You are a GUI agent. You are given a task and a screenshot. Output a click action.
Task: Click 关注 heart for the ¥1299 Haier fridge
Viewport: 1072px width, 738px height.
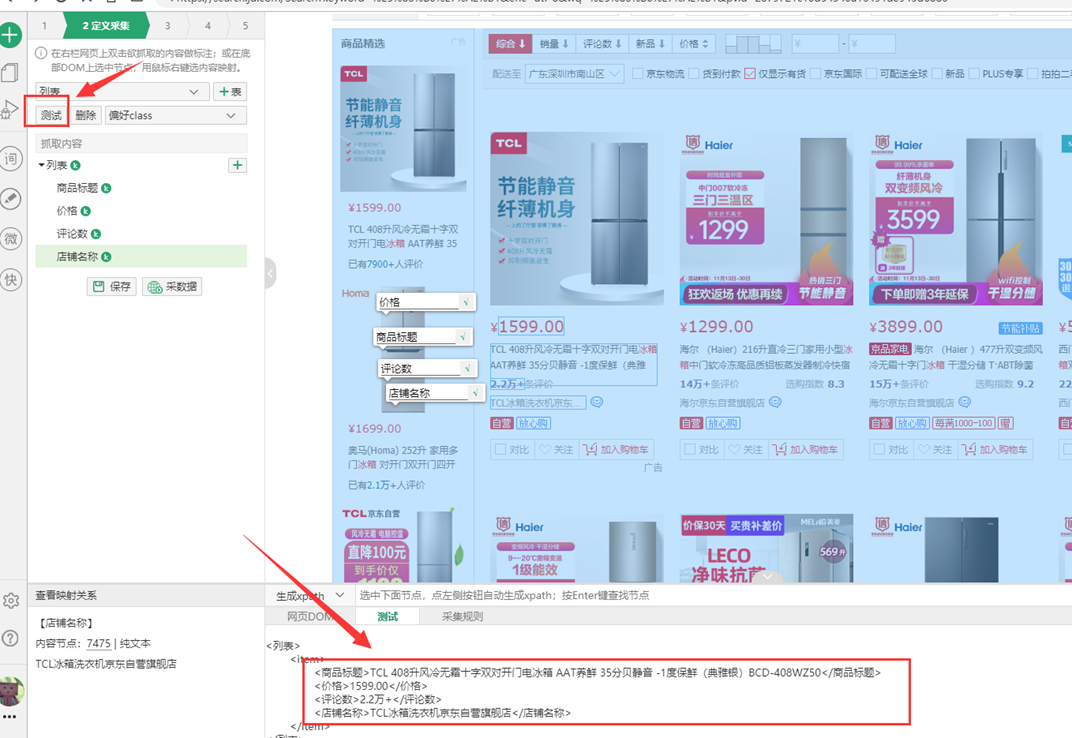[745, 449]
